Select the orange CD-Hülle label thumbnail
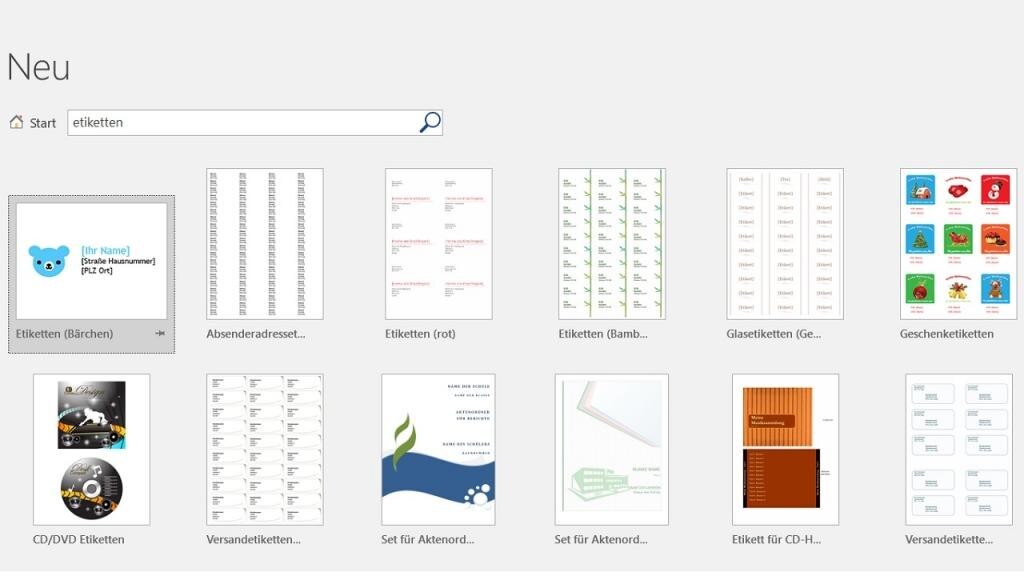Image resolution: width=1024 pixels, height=576 pixels. pyautogui.click(x=784, y=450)
